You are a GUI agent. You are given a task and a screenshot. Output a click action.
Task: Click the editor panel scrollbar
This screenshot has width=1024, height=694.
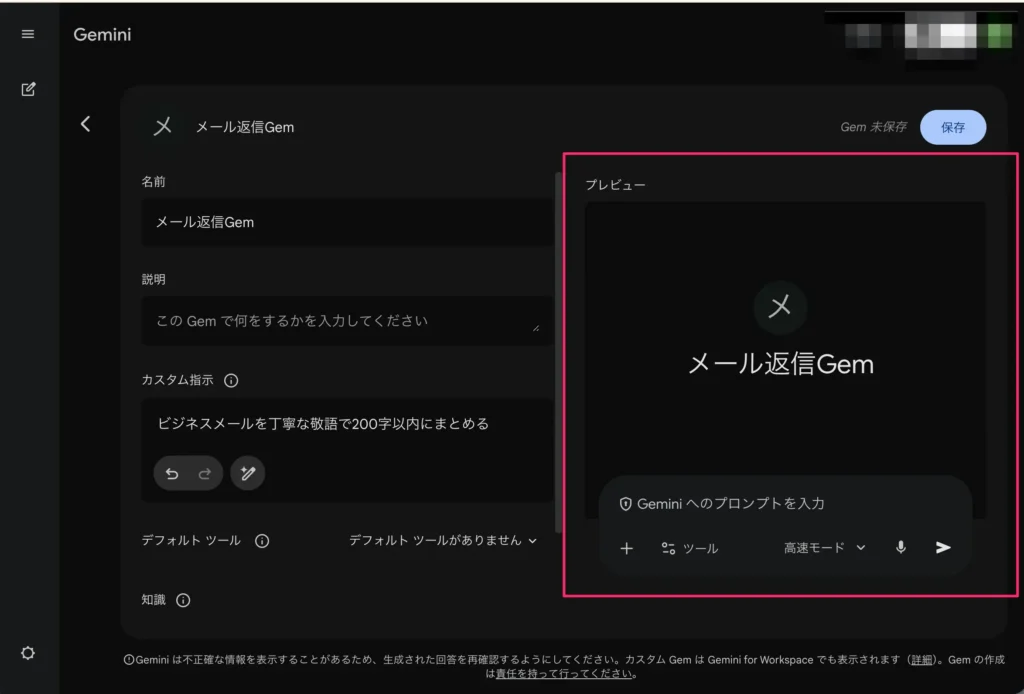558,353
